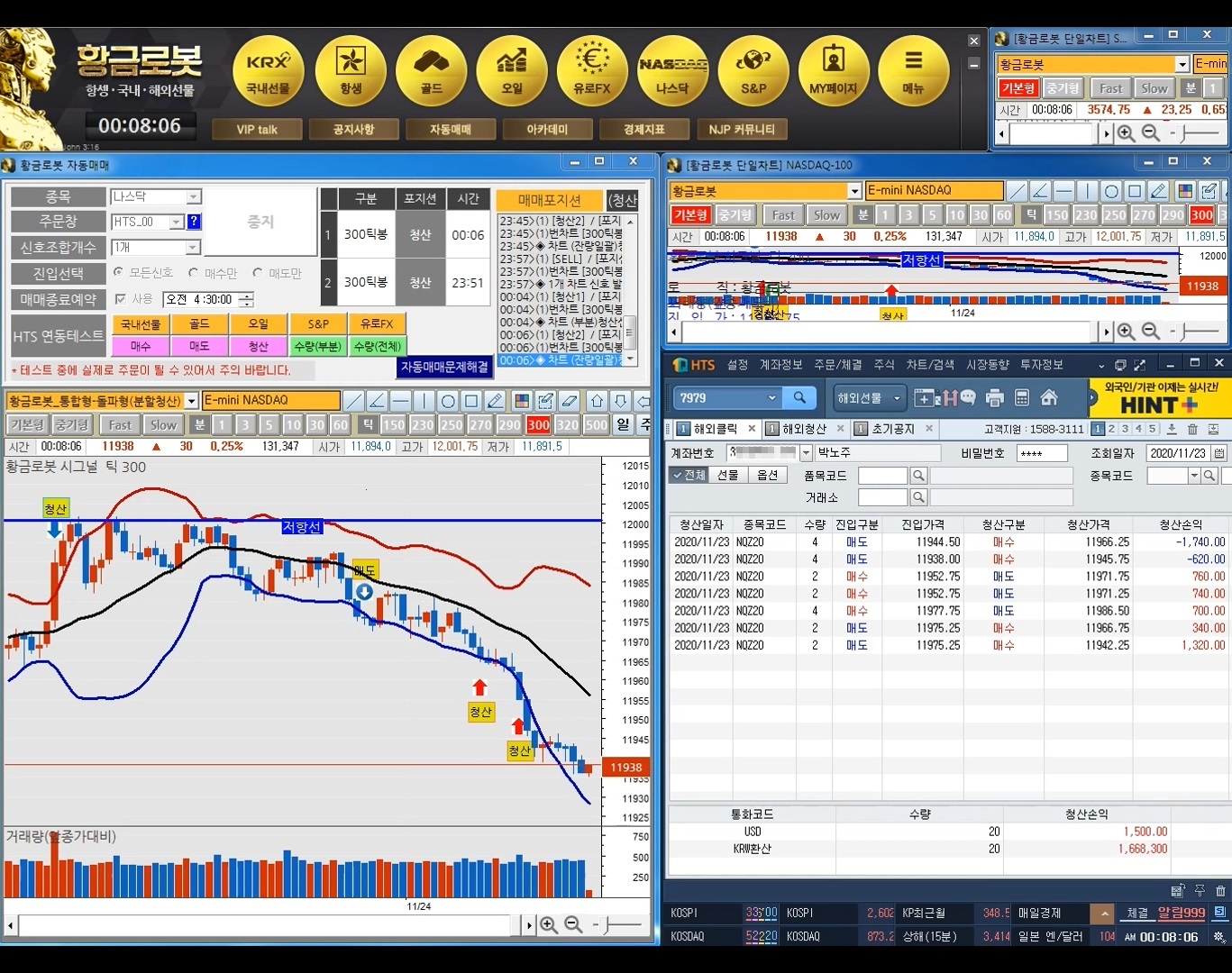Expand the 종목 나스닥 dropdown
This screenshot has height=973, width=1232.
194,196
